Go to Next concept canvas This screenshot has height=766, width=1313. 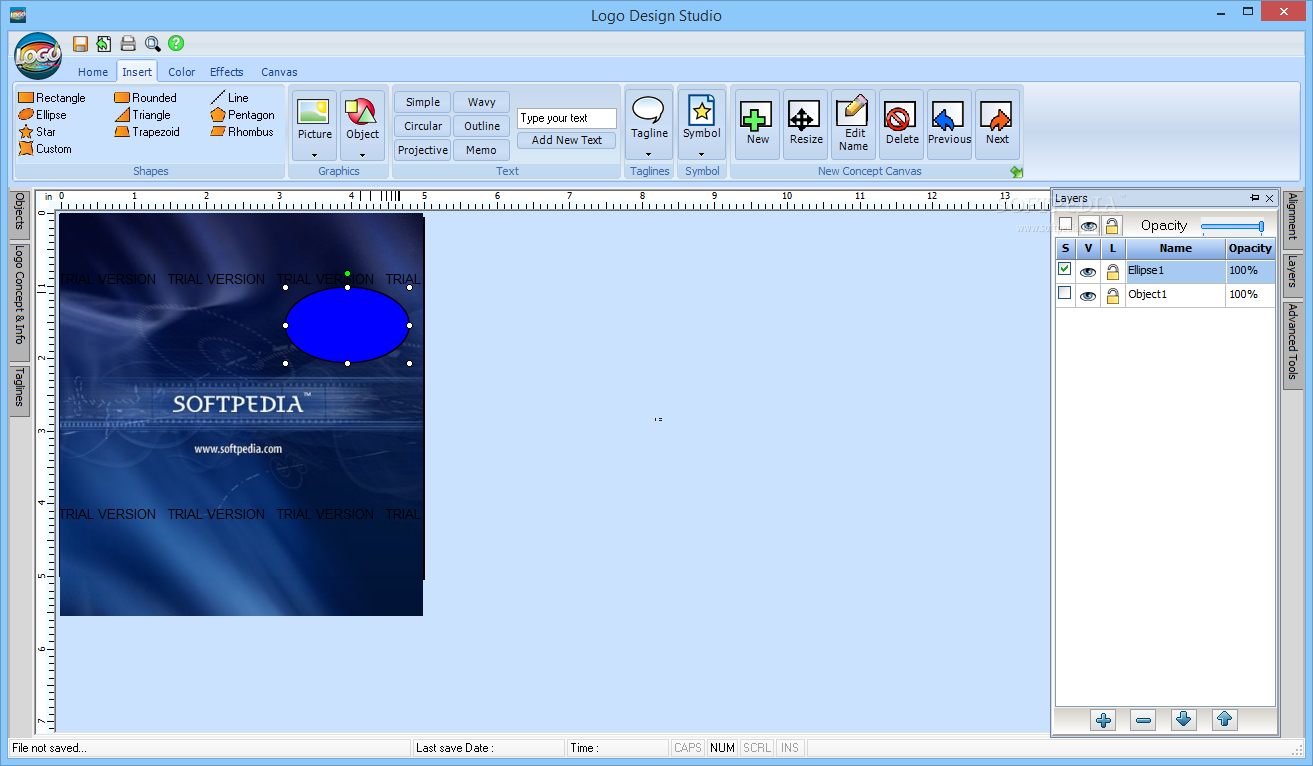[997, 125]
